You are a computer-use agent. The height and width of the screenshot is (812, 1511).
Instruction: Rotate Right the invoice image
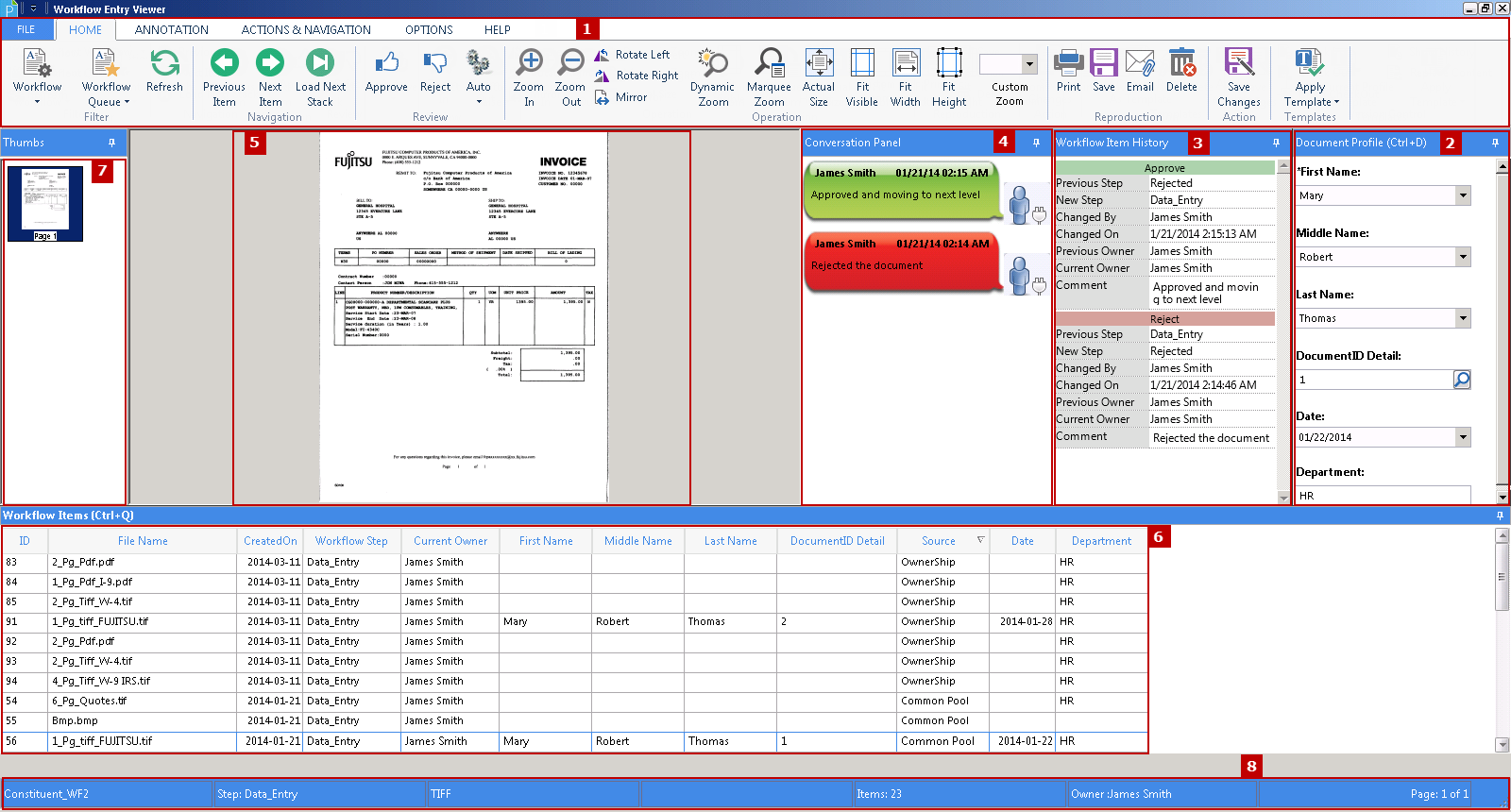click(x=637, y=76)
